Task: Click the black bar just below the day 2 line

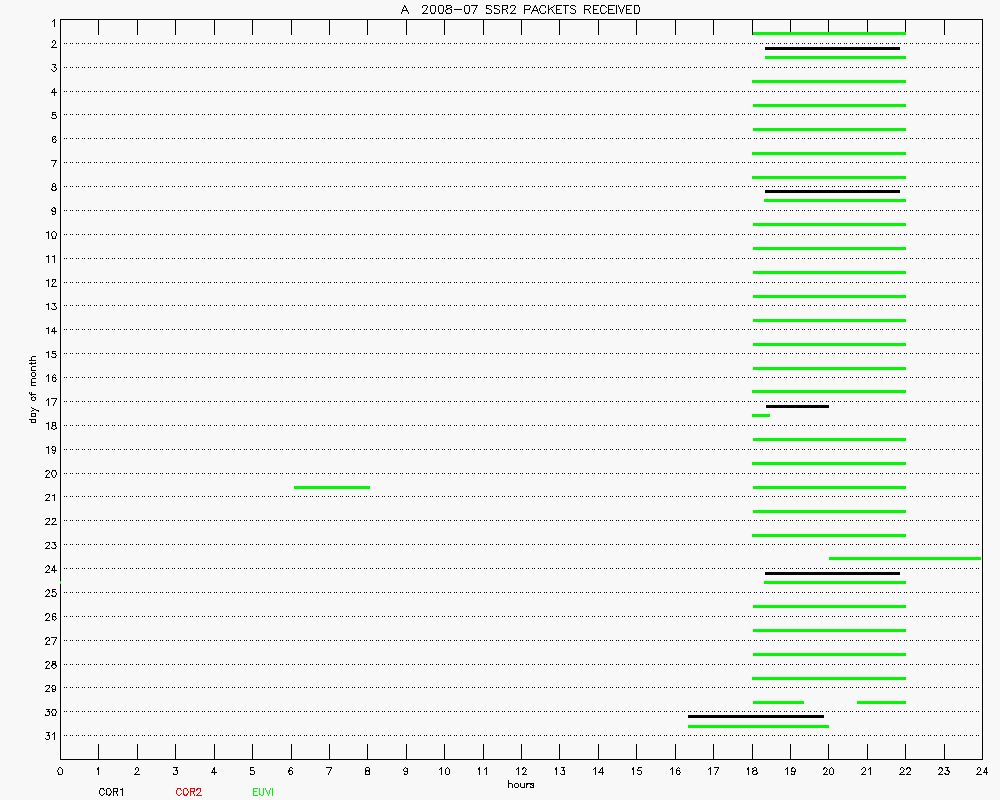Action: (x=832, y=48)
